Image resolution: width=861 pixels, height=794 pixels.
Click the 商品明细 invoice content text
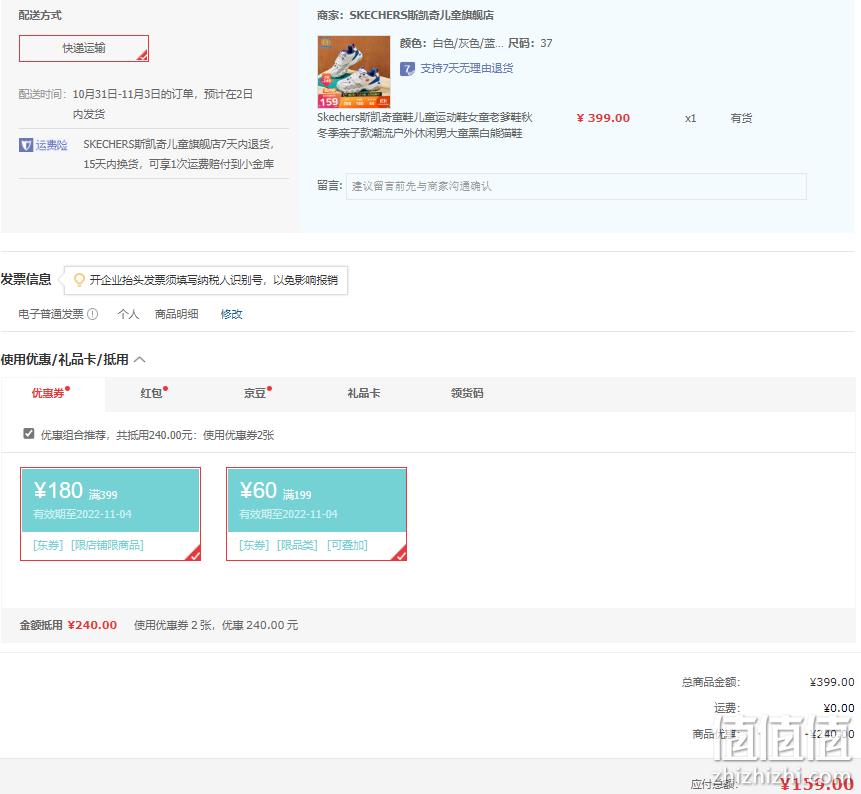click(x=176, y=314)
